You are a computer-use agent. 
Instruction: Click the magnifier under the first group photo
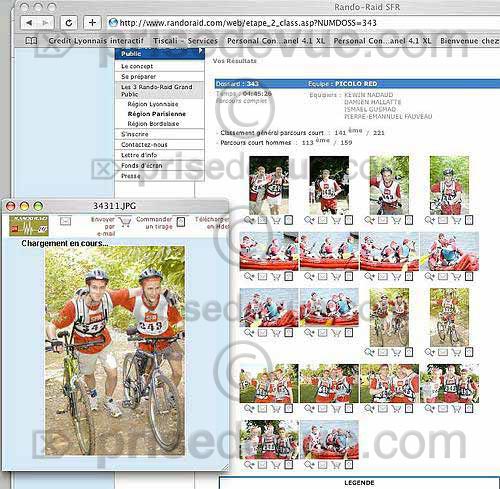[249, 408]
